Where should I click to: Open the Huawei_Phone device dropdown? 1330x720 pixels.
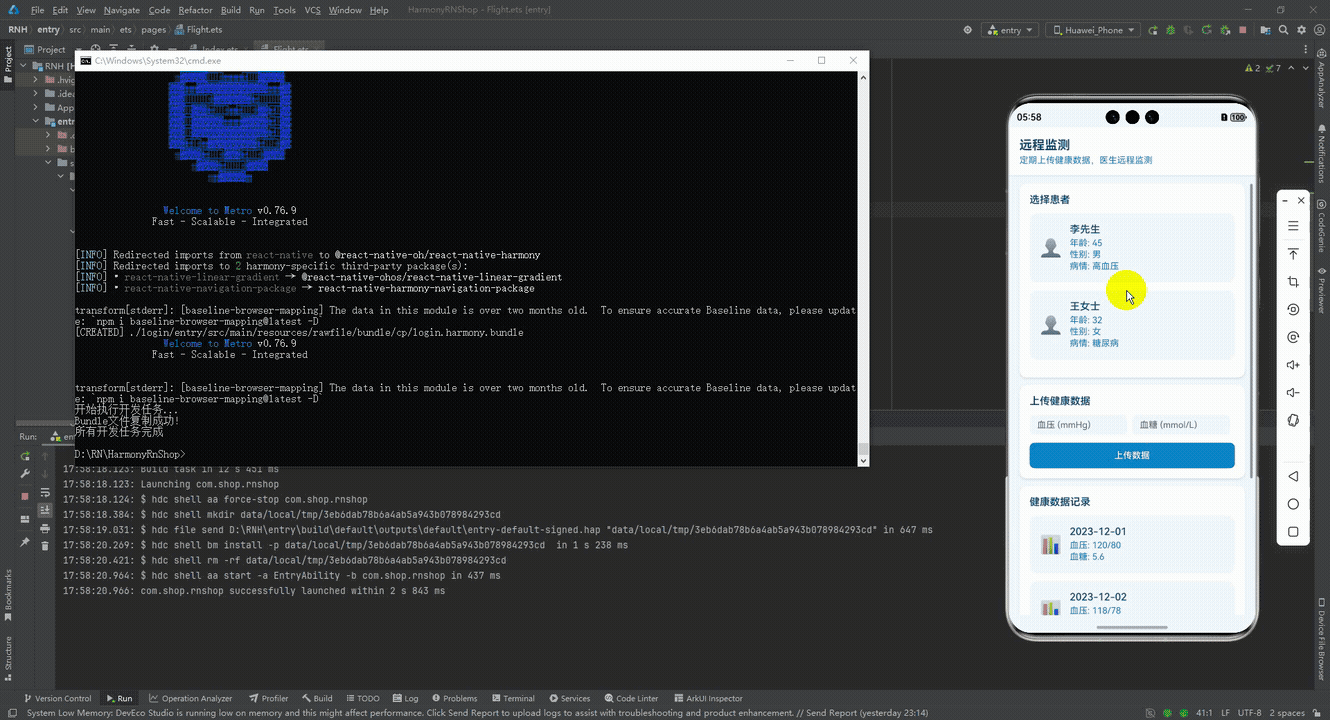point(1093,30)
